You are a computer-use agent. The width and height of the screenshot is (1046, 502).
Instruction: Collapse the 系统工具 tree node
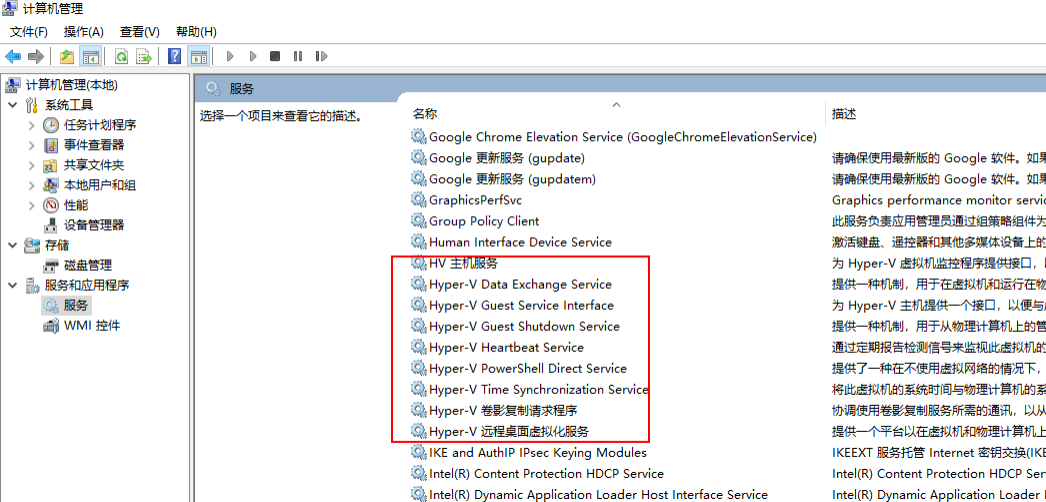(x=12, y=105)
